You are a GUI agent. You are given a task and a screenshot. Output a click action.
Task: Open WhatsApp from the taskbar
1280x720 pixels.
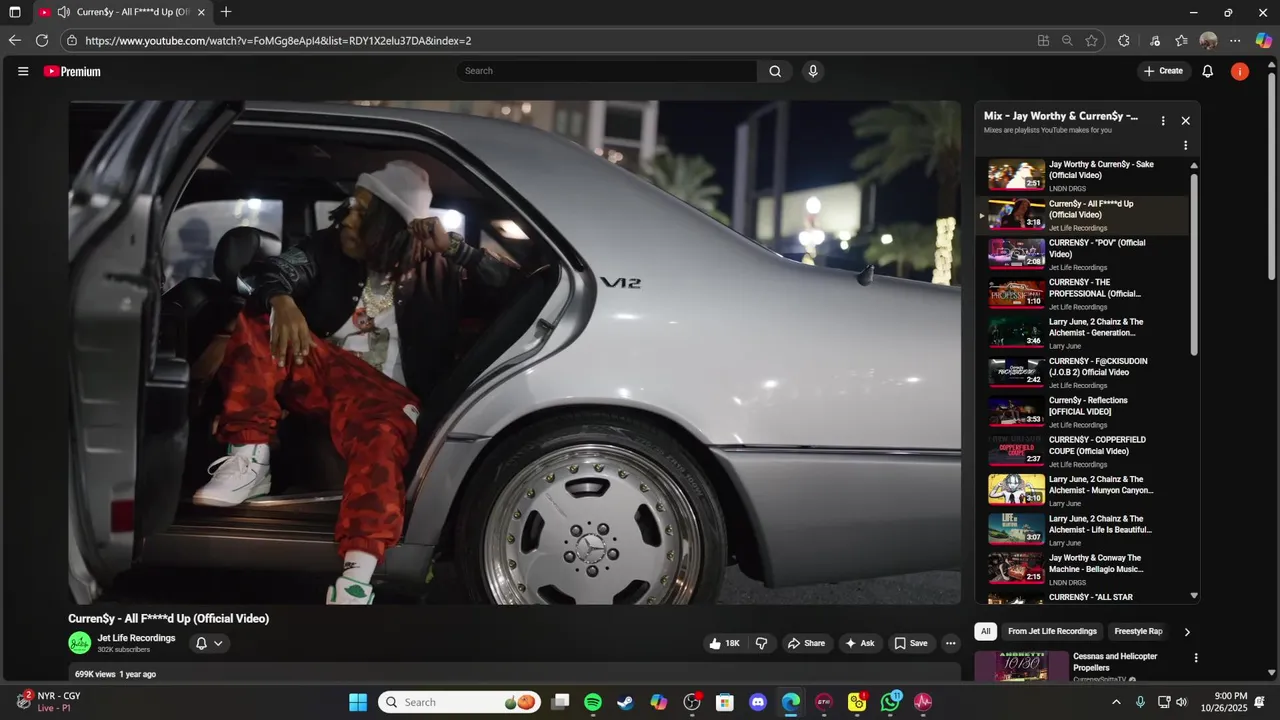(x=890, y=702)
